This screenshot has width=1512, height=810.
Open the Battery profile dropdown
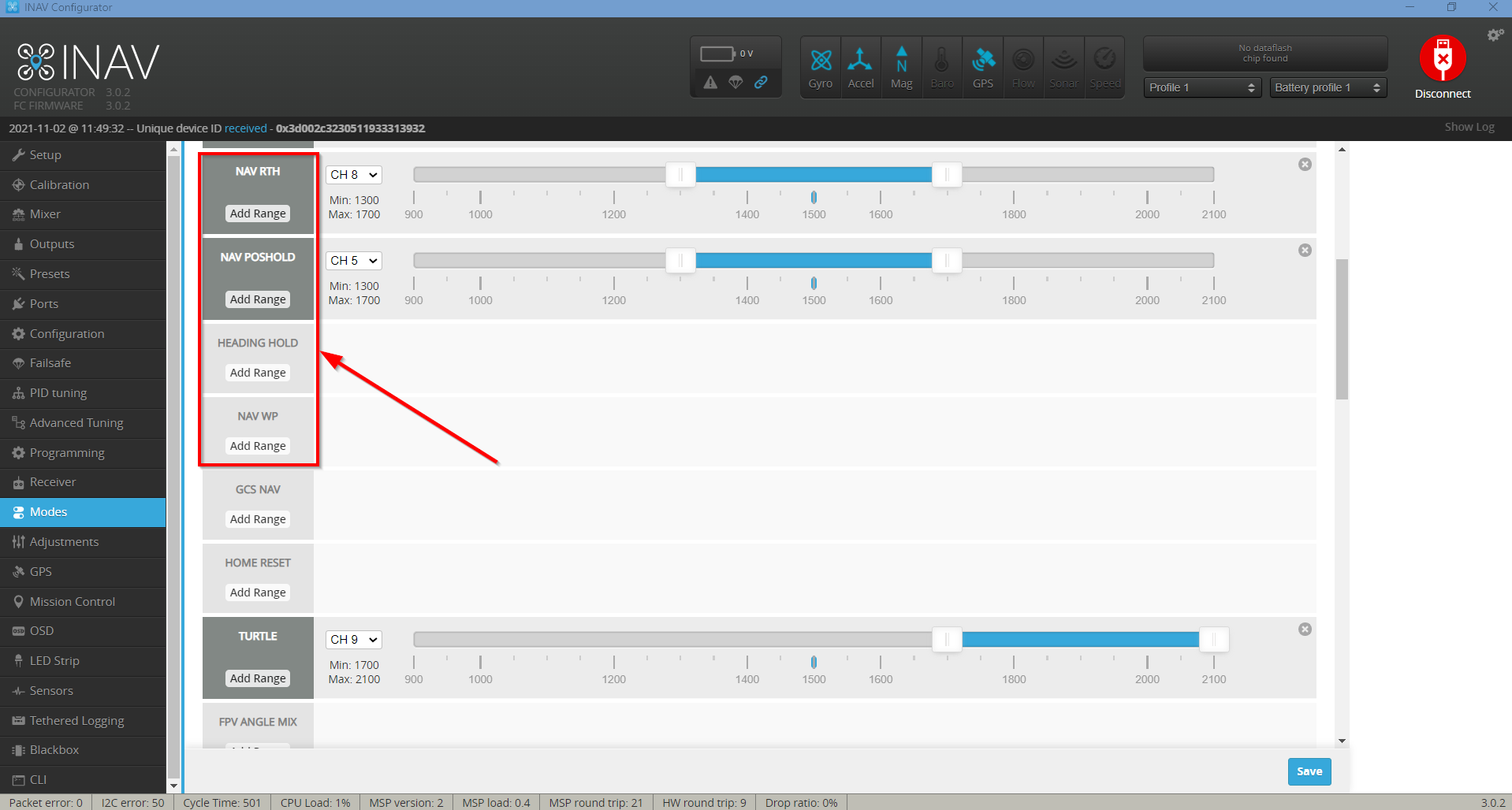tap(1327, 87)
